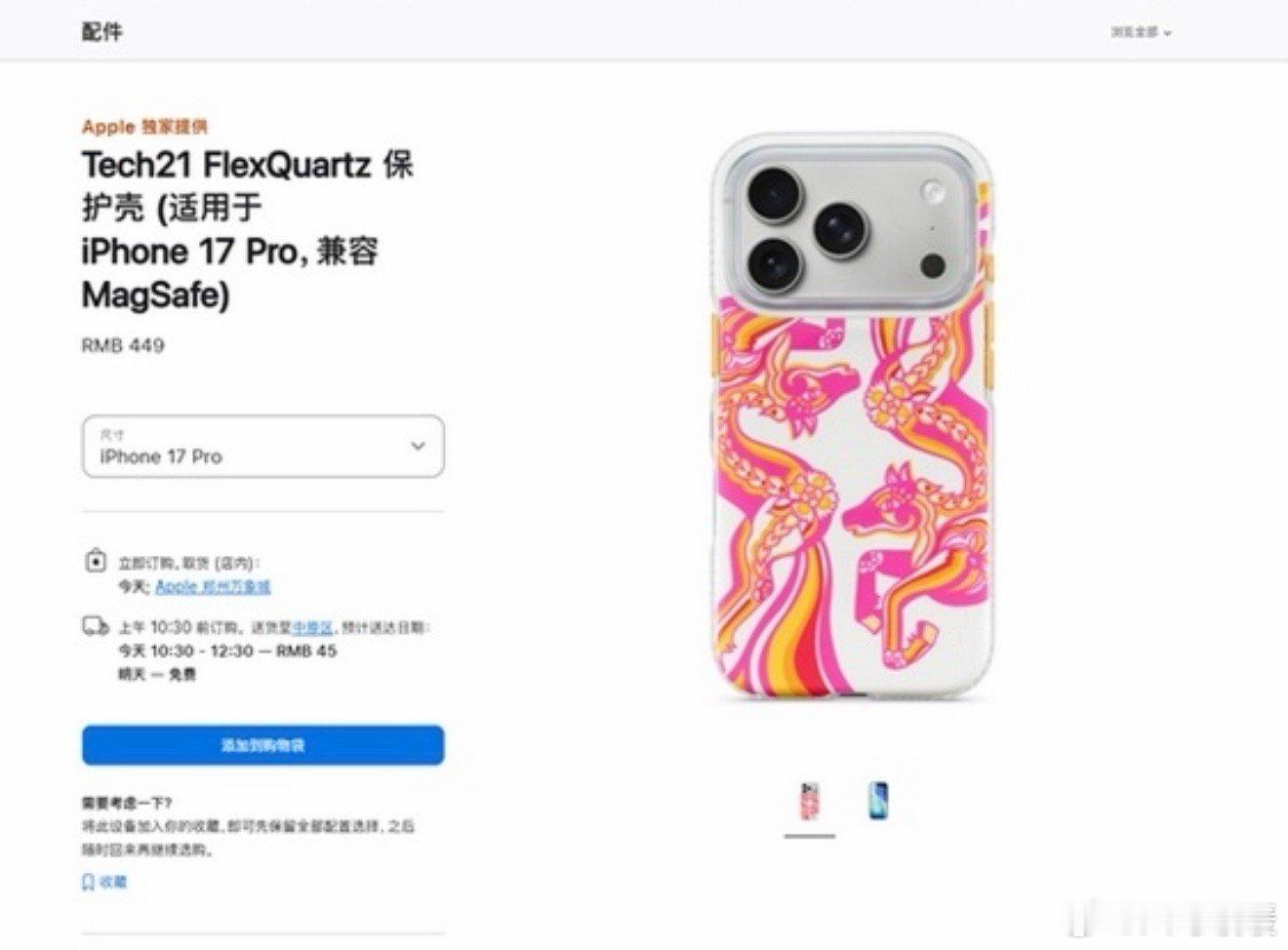Click the gray indicator bar under thumbnails

point(809,836)
